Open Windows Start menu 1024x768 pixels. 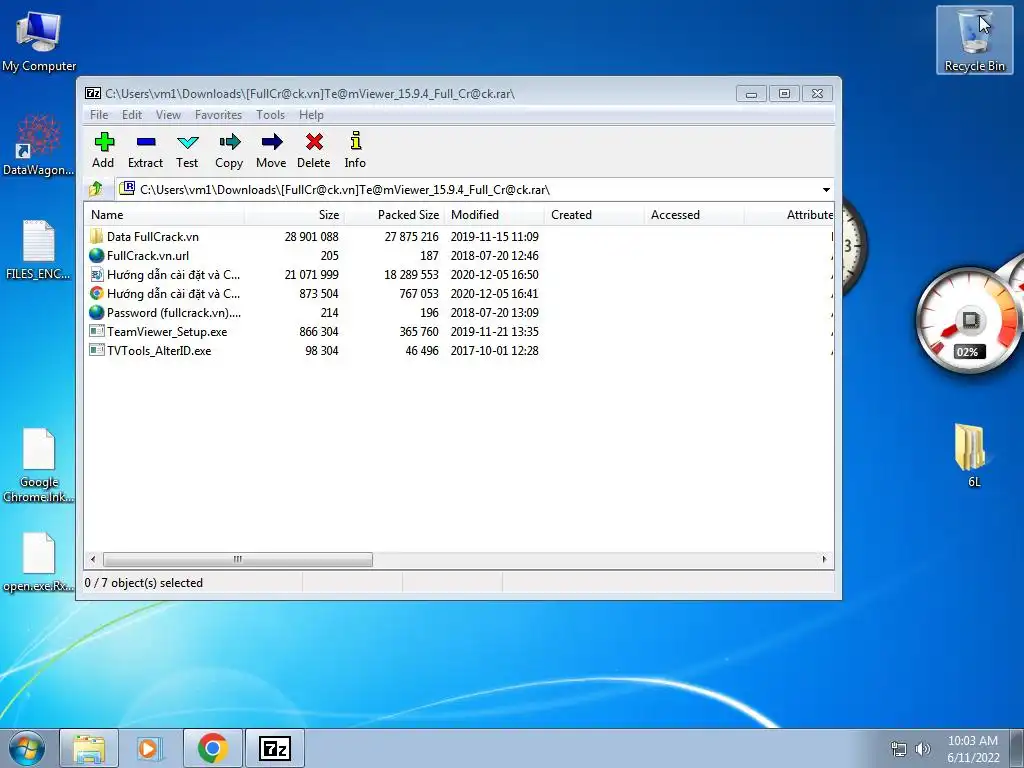pos(27,748)
